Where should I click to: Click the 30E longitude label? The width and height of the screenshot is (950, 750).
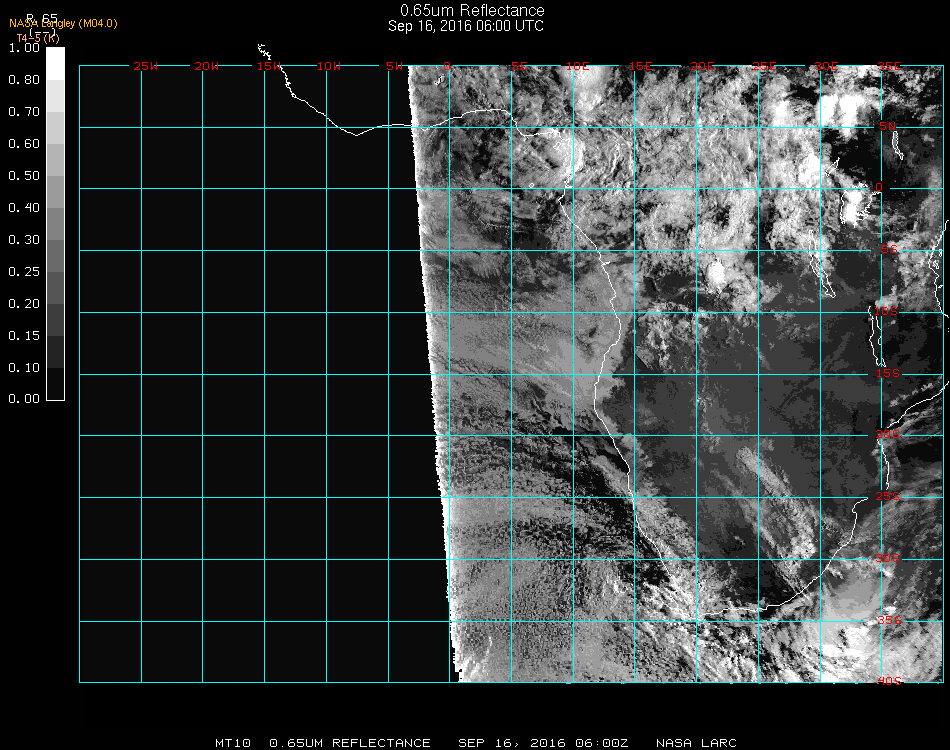tap(826, 66)
